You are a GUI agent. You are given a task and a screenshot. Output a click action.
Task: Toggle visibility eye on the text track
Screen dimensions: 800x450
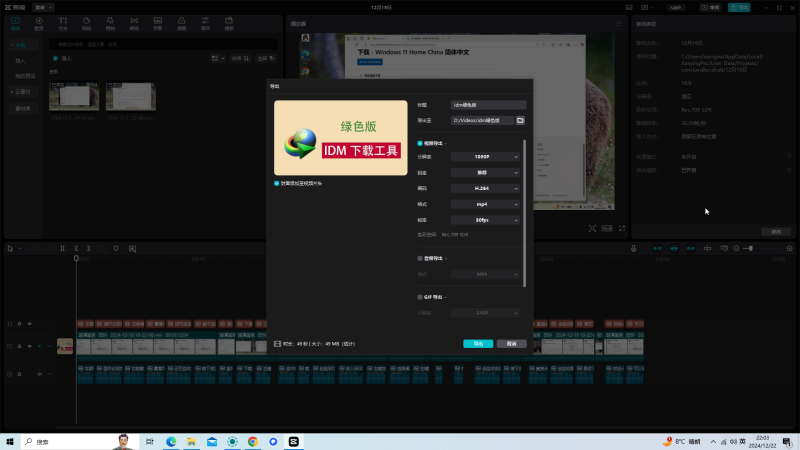30,323
